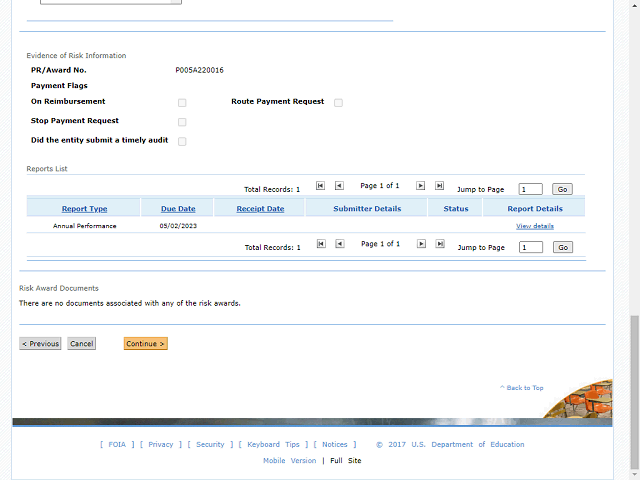
Task: Toggle the On Reimbursement checkbox
Action: pos(182,102)
